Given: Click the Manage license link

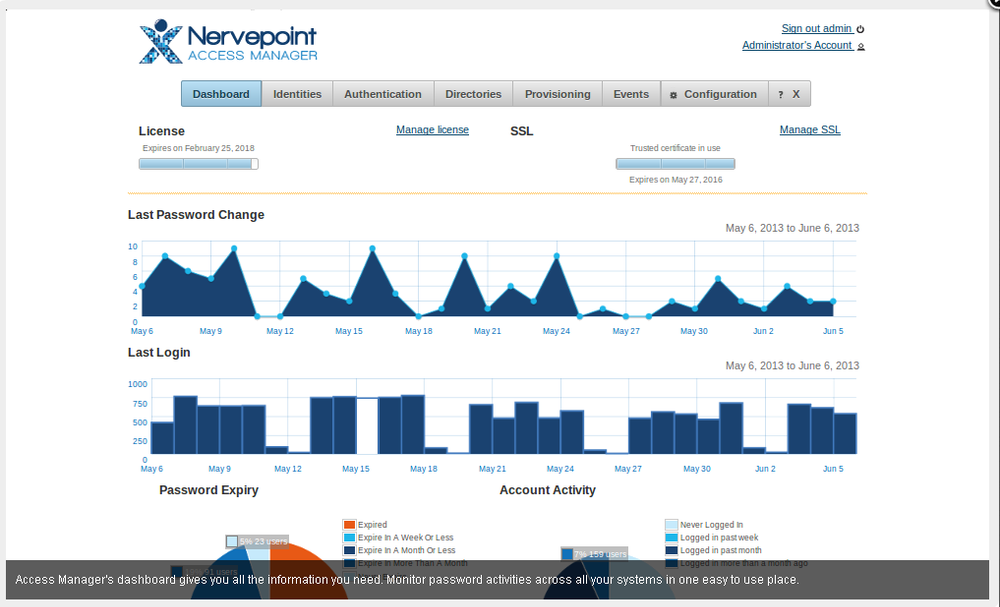Looking at the screenshot, I should tap(432, 129).
